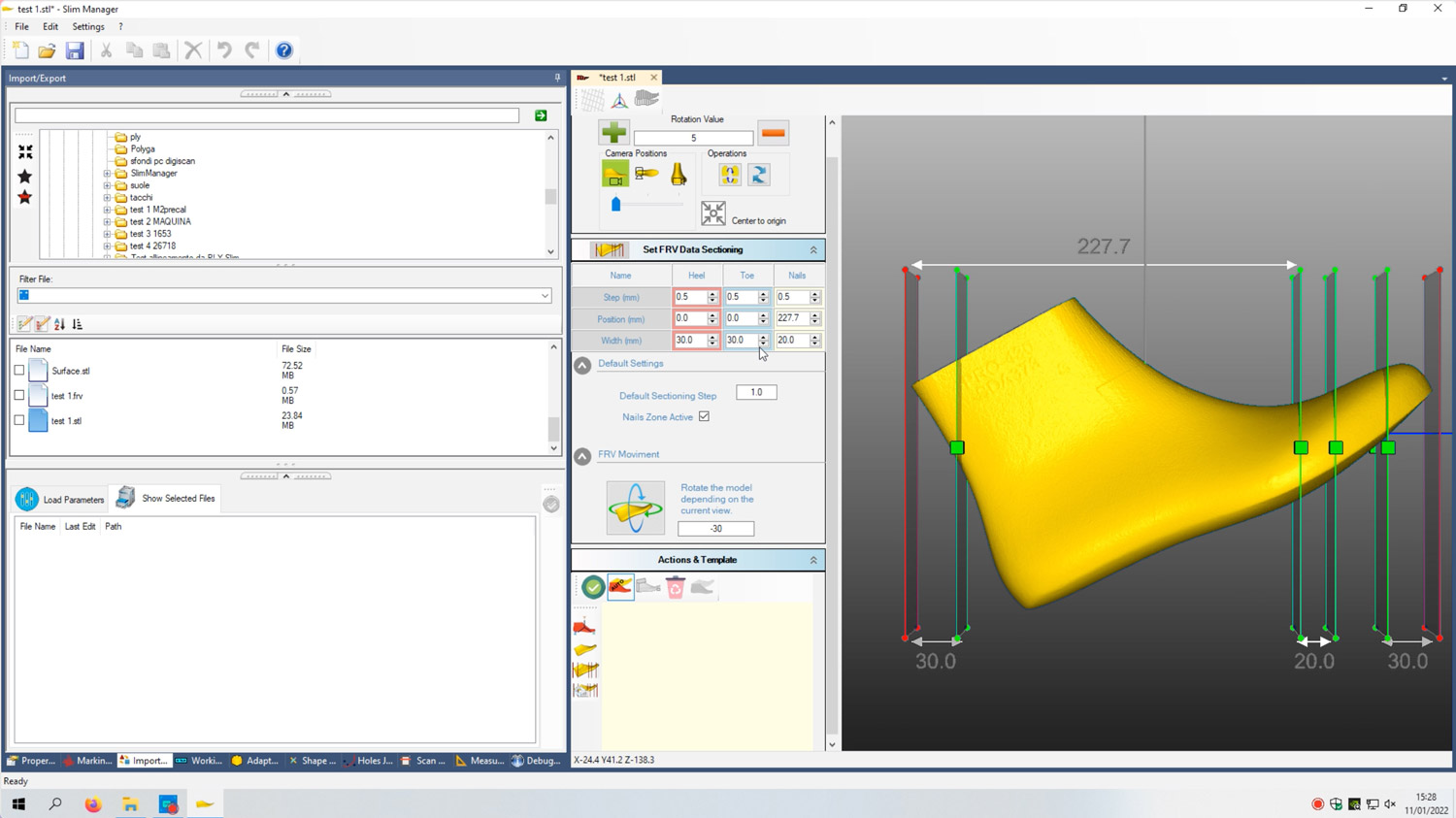This screenshot has height=818, width=1456.
Task: Click the blue swap arrows operation icon
Action: [x=759, y=175]
